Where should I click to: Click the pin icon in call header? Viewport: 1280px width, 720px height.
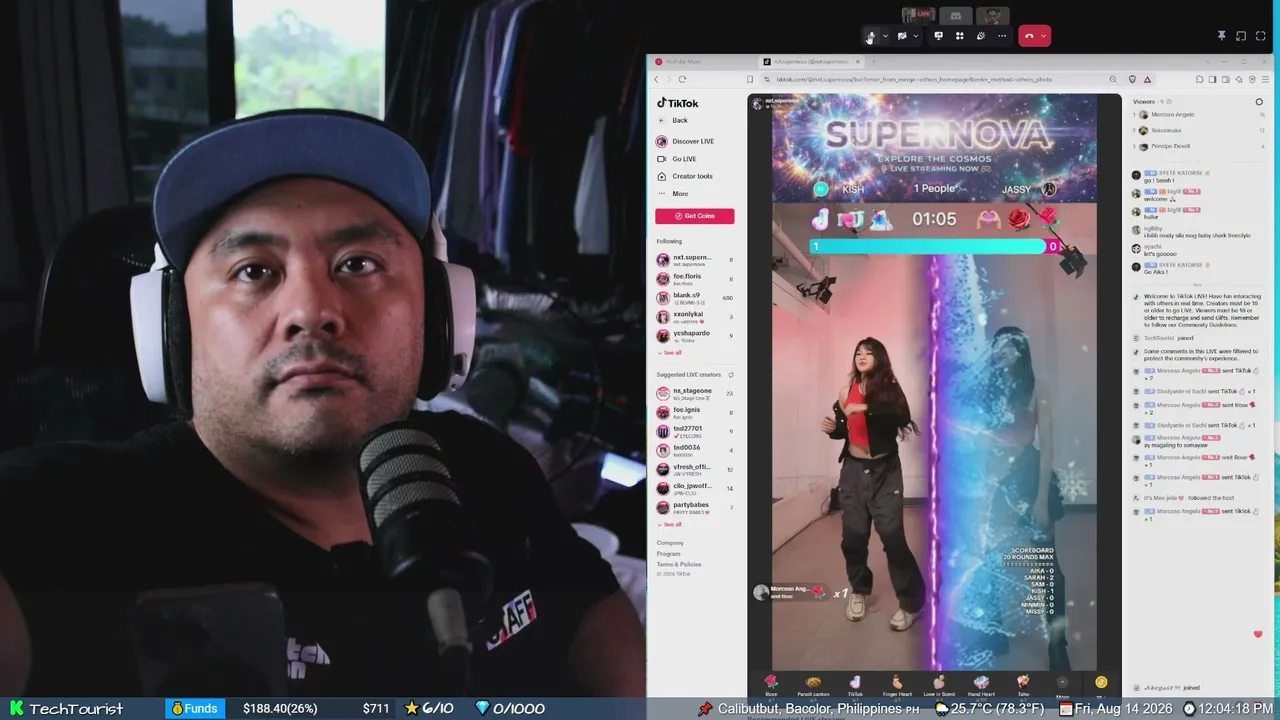coord(1221,36)
